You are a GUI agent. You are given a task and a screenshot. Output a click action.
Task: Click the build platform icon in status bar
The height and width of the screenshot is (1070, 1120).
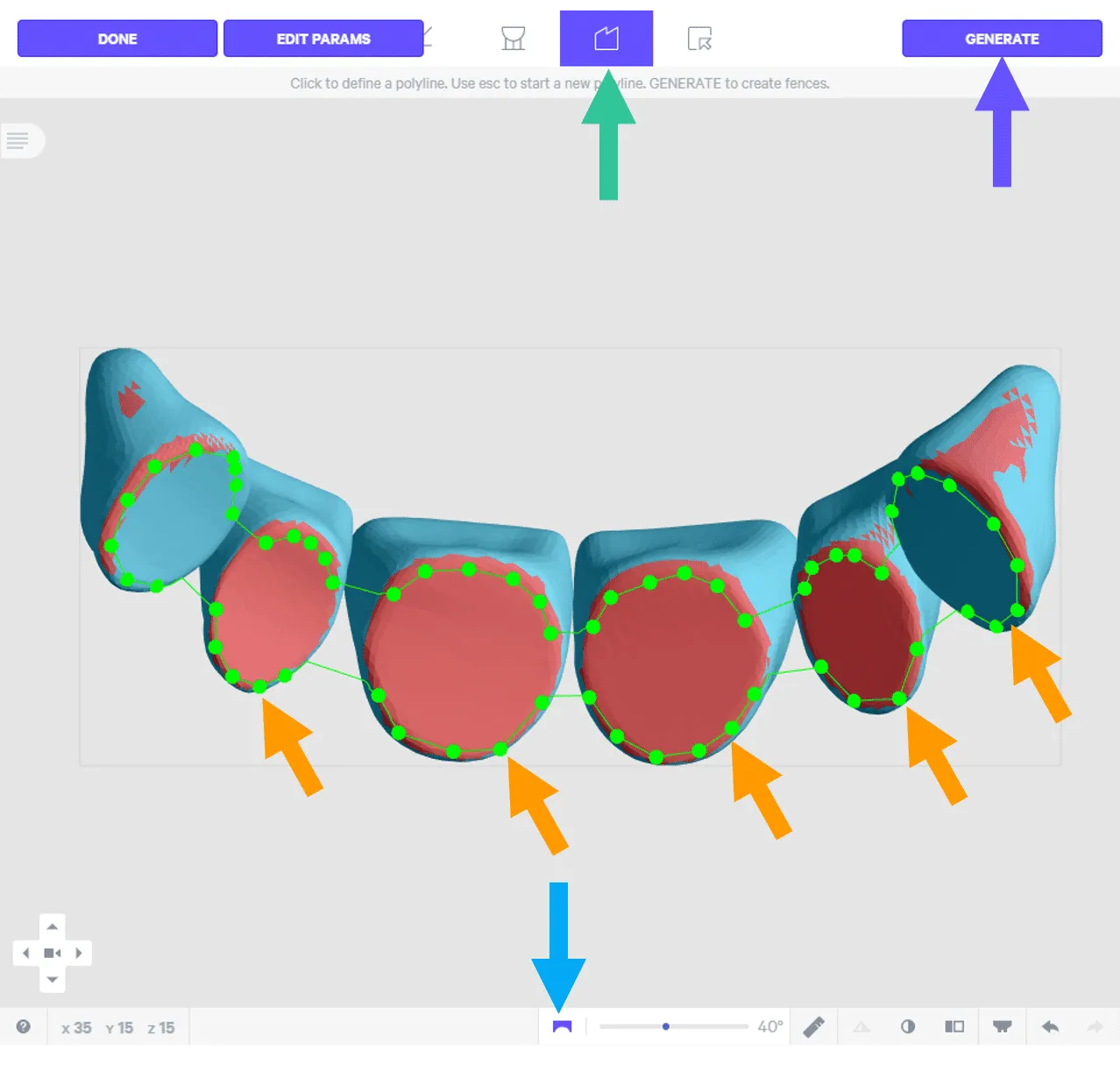(1003, 1026)
